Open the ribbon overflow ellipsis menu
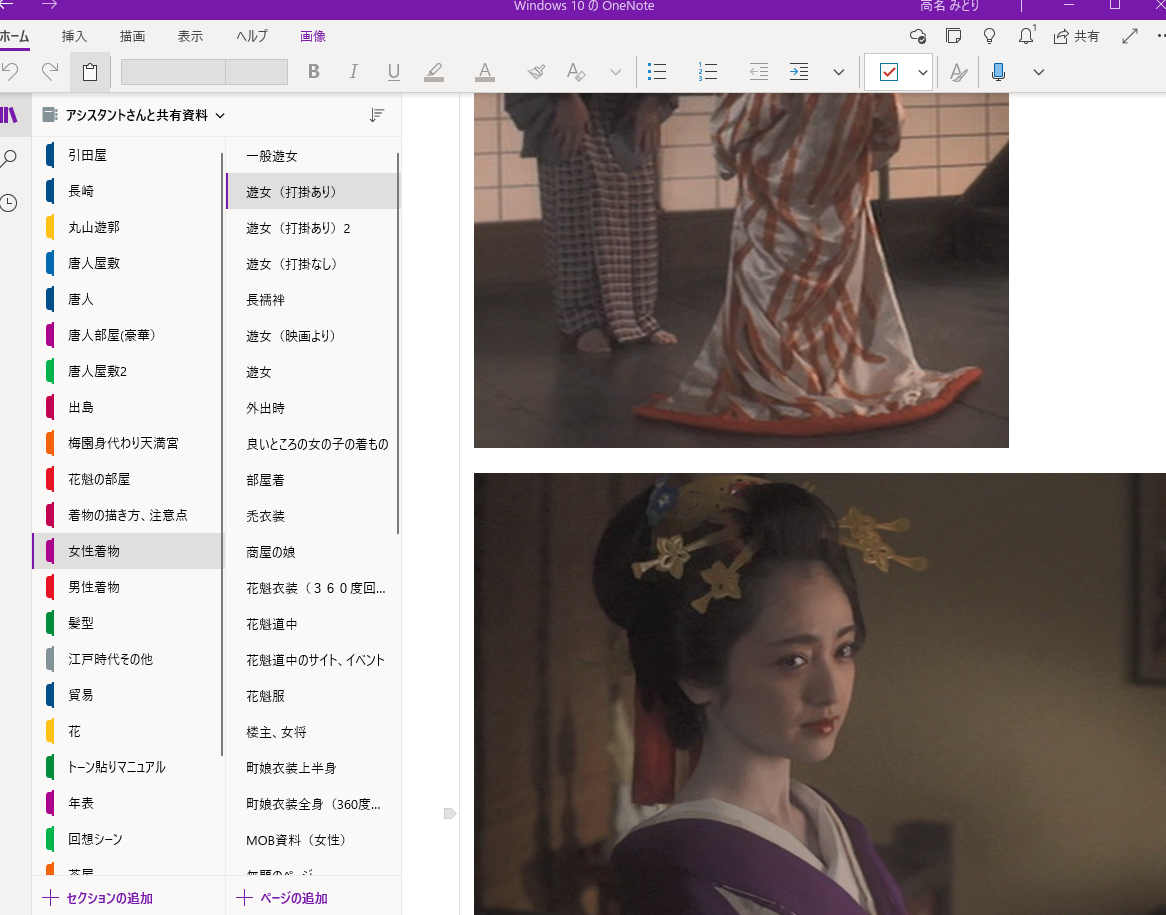This screenshot has width=1166, height=915. [1160, 36]
